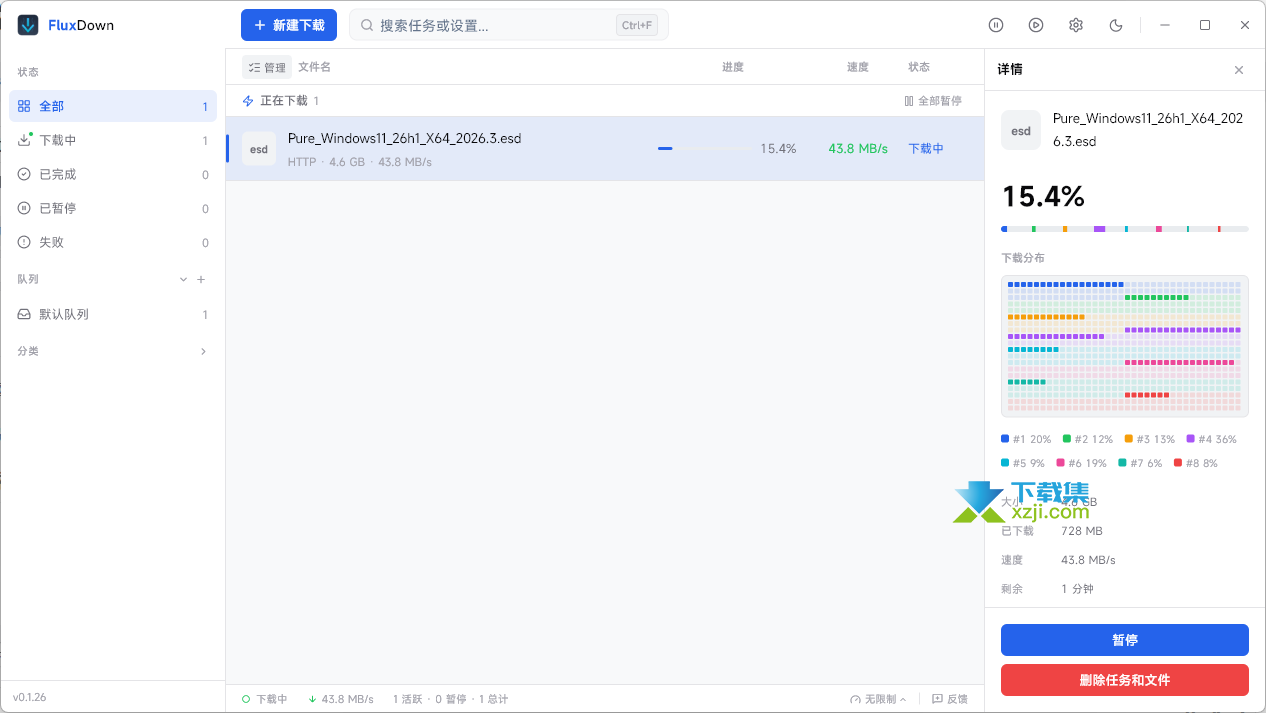
Task: Click the resume all play icon
Action: pos(1036,25)
